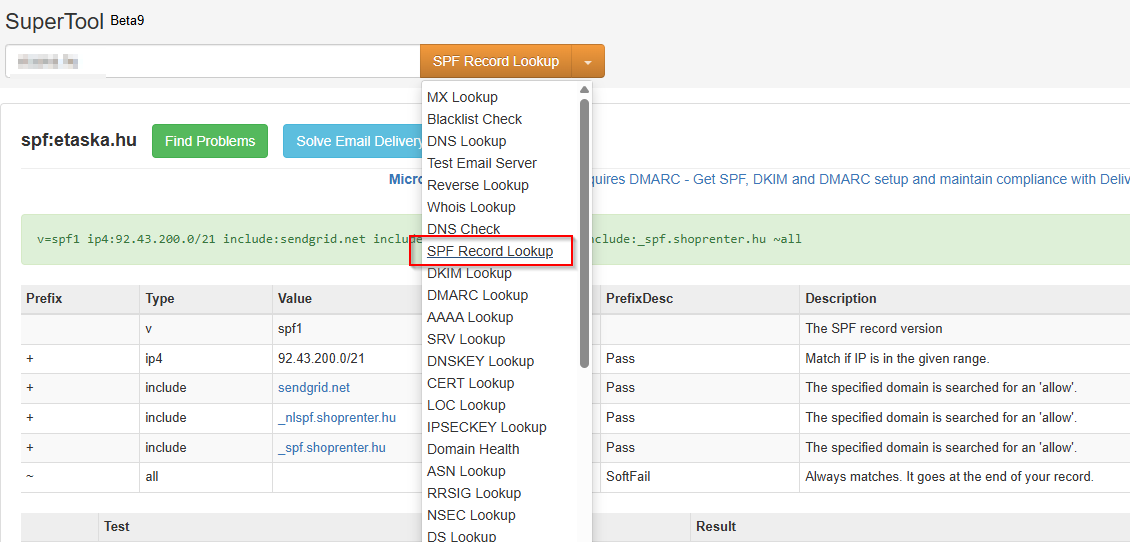Viewport: 1130px width, 542px height.
Task: Click 'The SPF record version' description
Action: point(873,328)
